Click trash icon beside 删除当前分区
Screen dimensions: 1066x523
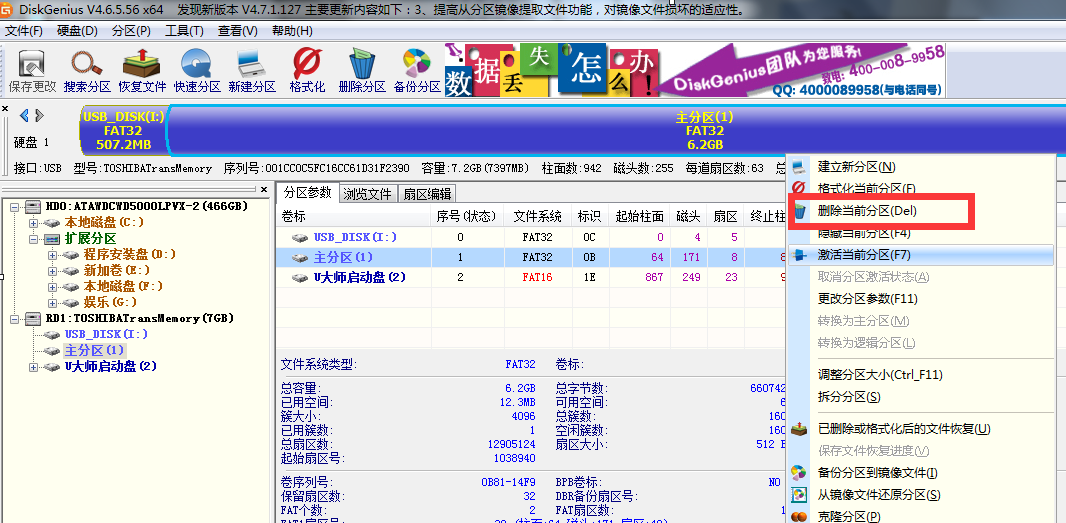(800, 211)
